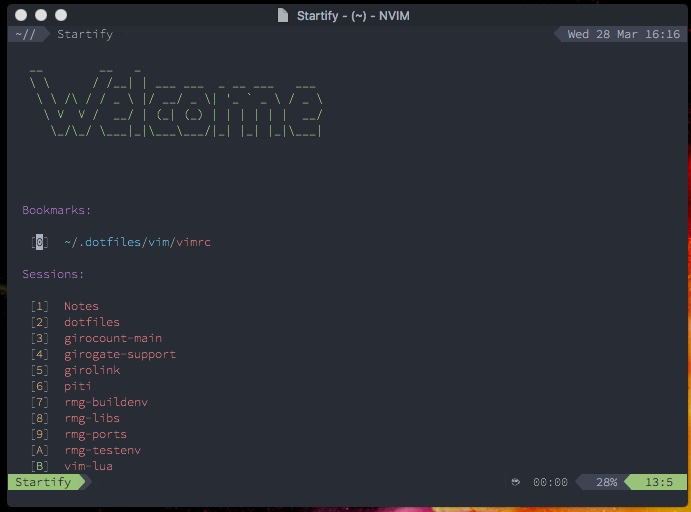Click the clock icon beside 00:00
691x512 pixels.
point(515,482)
